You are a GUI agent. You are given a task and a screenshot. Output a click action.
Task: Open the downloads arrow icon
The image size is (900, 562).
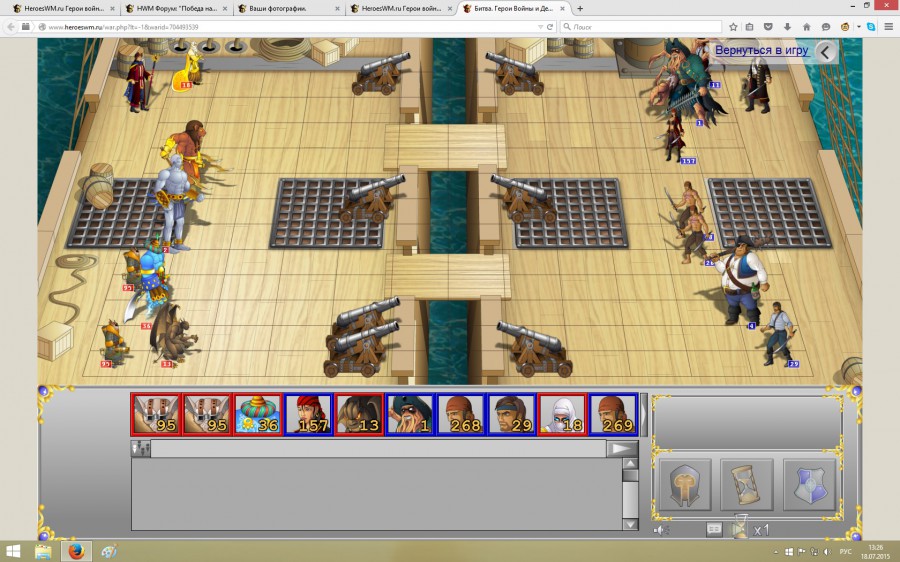(788, 27)
